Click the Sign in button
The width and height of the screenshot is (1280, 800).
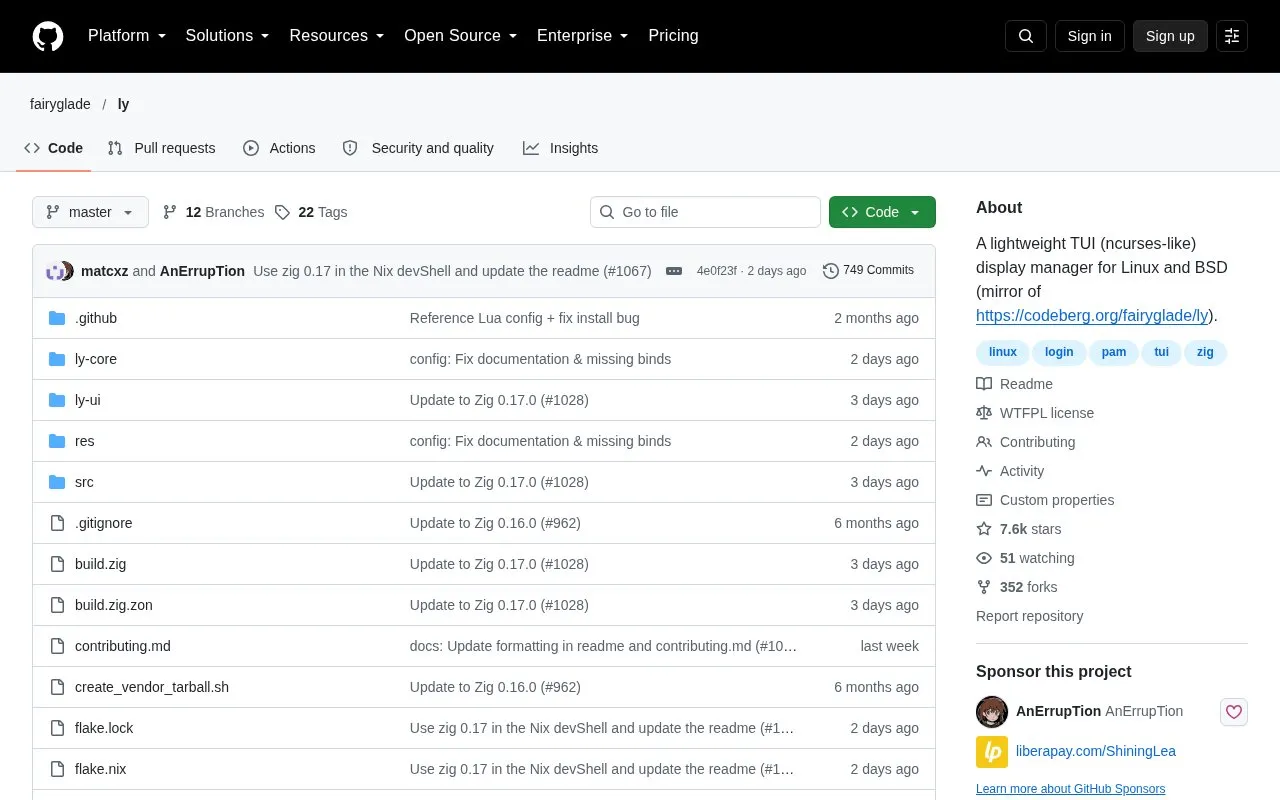pos(1089,36)
